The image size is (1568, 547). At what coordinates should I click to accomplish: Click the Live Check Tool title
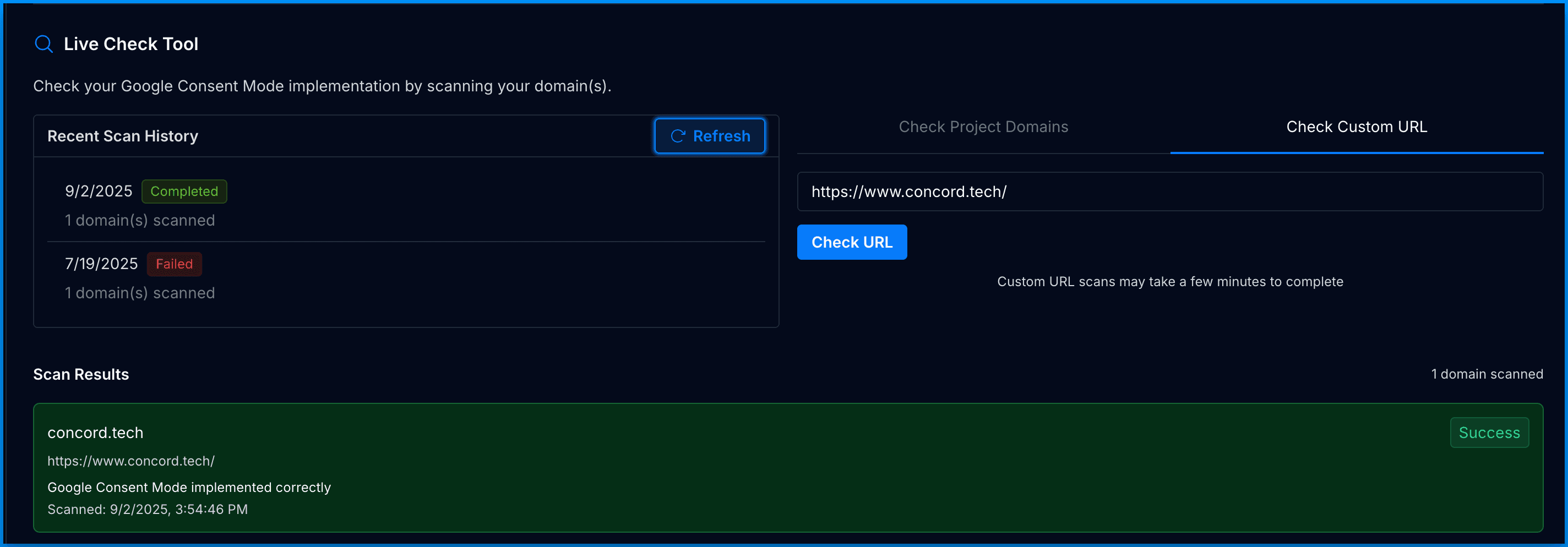(131, 44)
